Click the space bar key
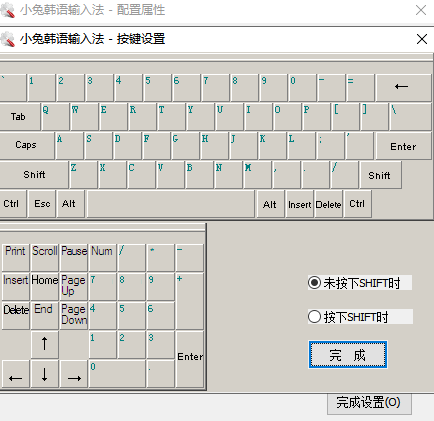This screenshot has height=421, width=434. 171,204
